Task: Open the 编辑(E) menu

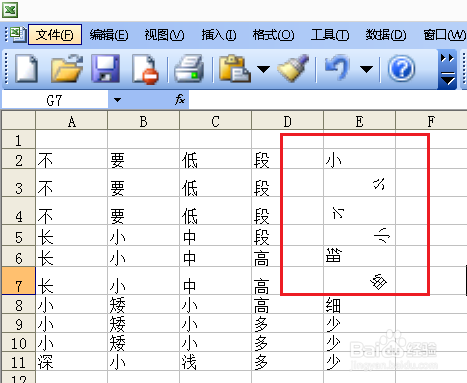Action: (109, 35)
